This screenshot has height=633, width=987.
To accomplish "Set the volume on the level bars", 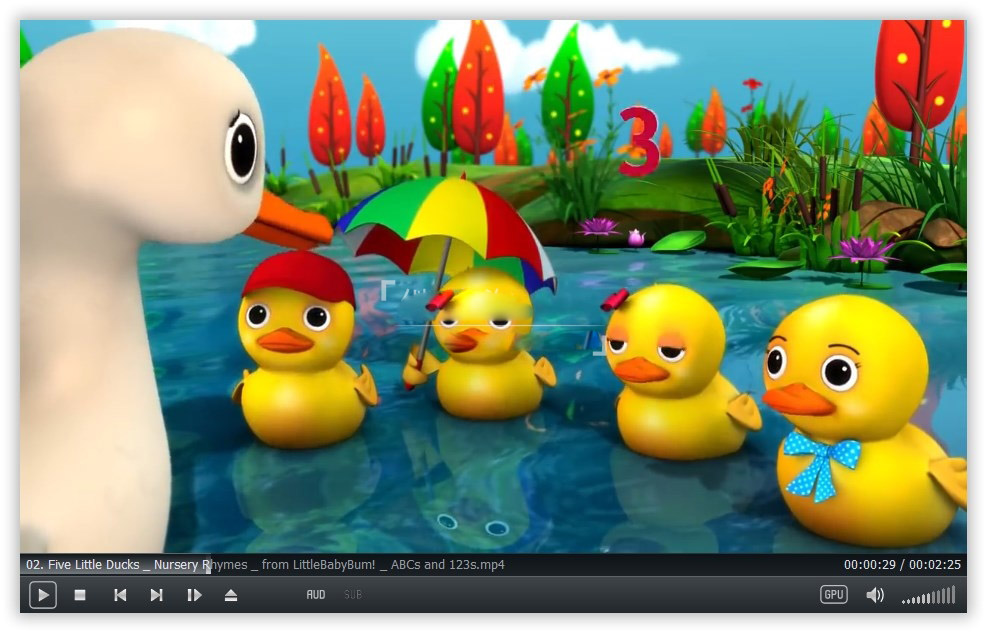I will click(x=929, y=595).
